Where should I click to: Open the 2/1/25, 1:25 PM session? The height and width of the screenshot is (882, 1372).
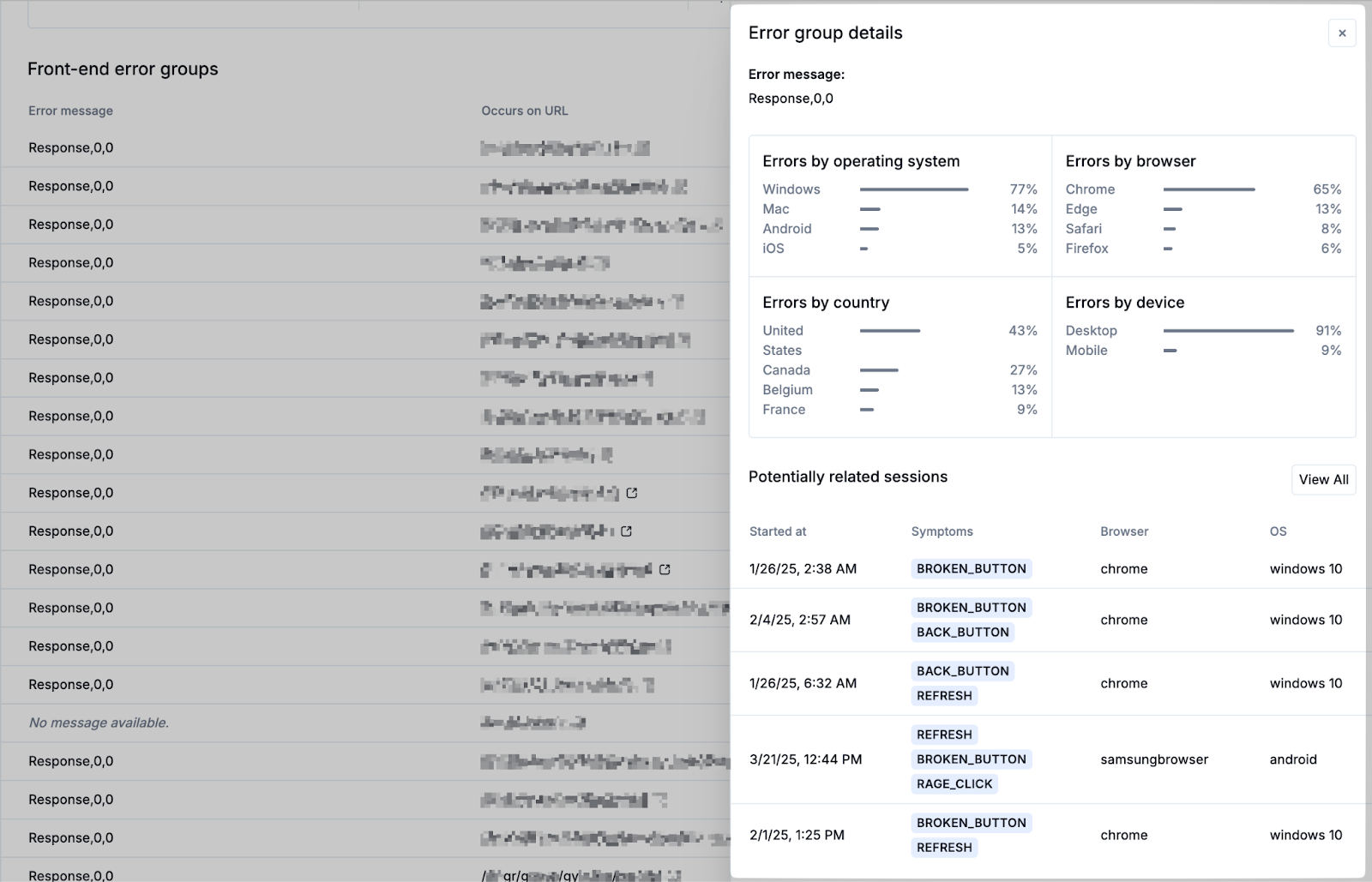(x=797, y=835)
